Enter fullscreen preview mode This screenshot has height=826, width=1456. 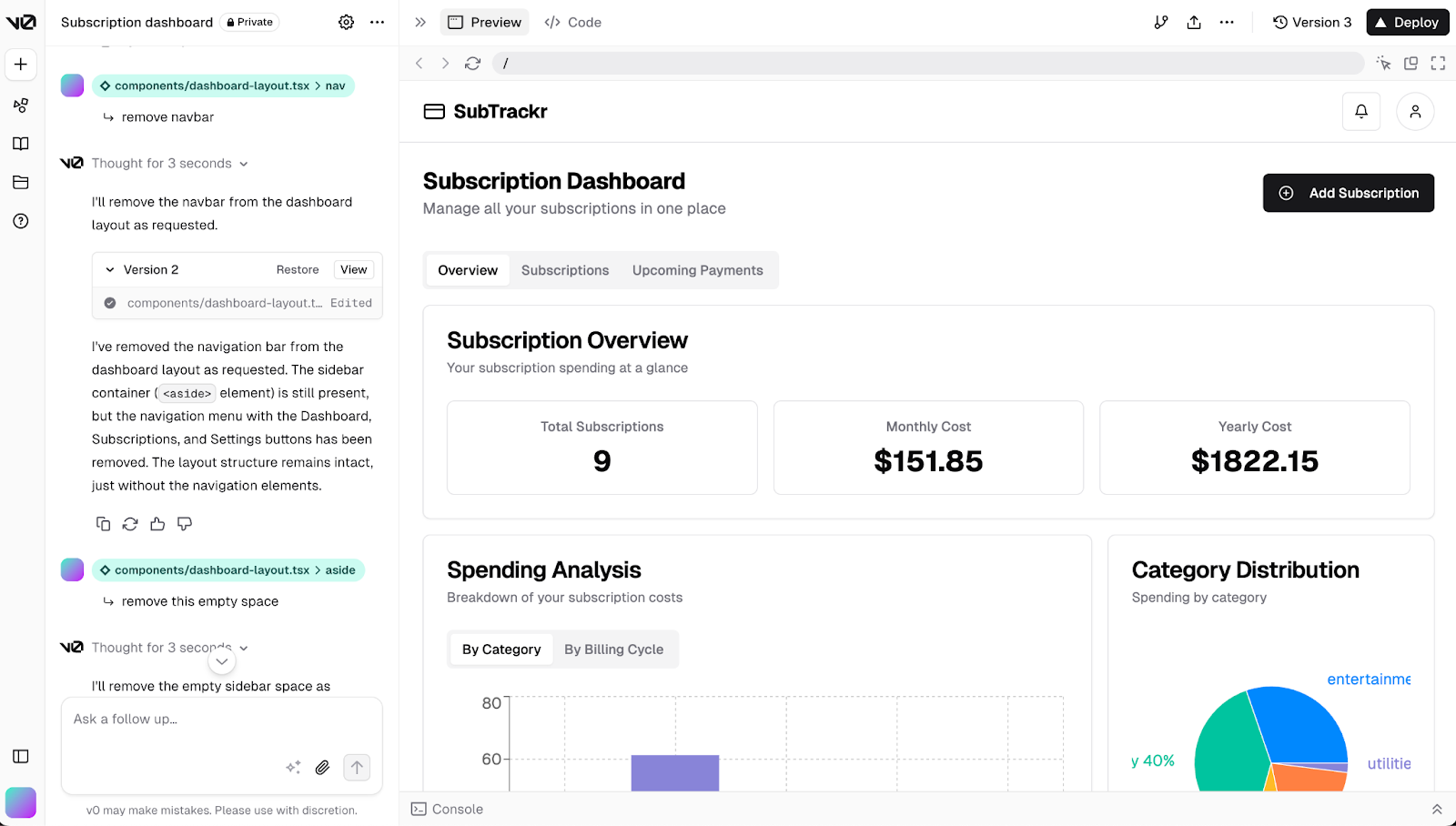[1438, 63]
